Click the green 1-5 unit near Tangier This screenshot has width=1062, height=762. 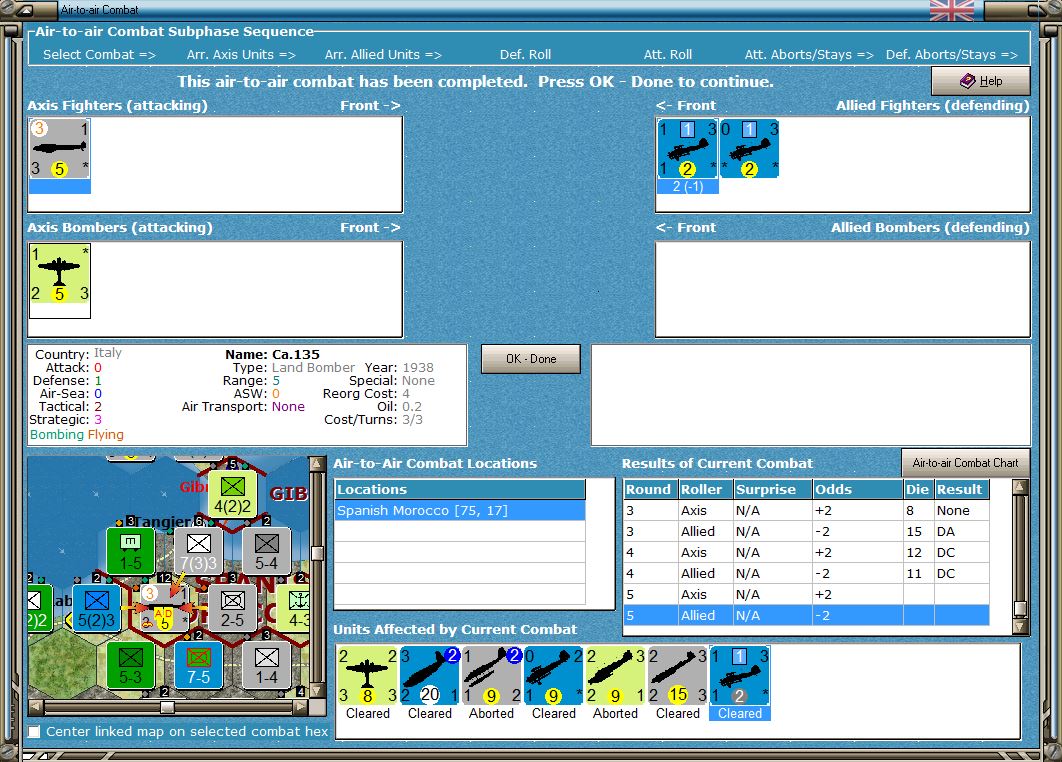[131, 551]
